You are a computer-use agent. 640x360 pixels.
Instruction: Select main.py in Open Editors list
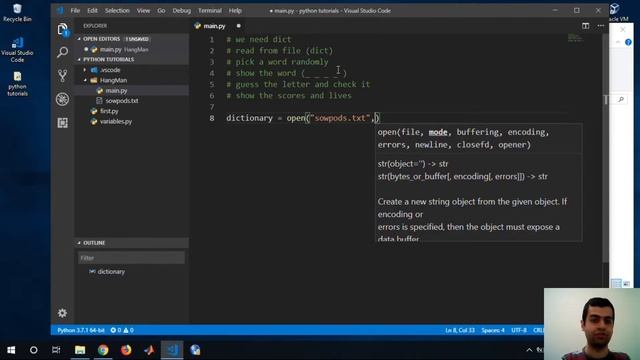tap(132, 49)
